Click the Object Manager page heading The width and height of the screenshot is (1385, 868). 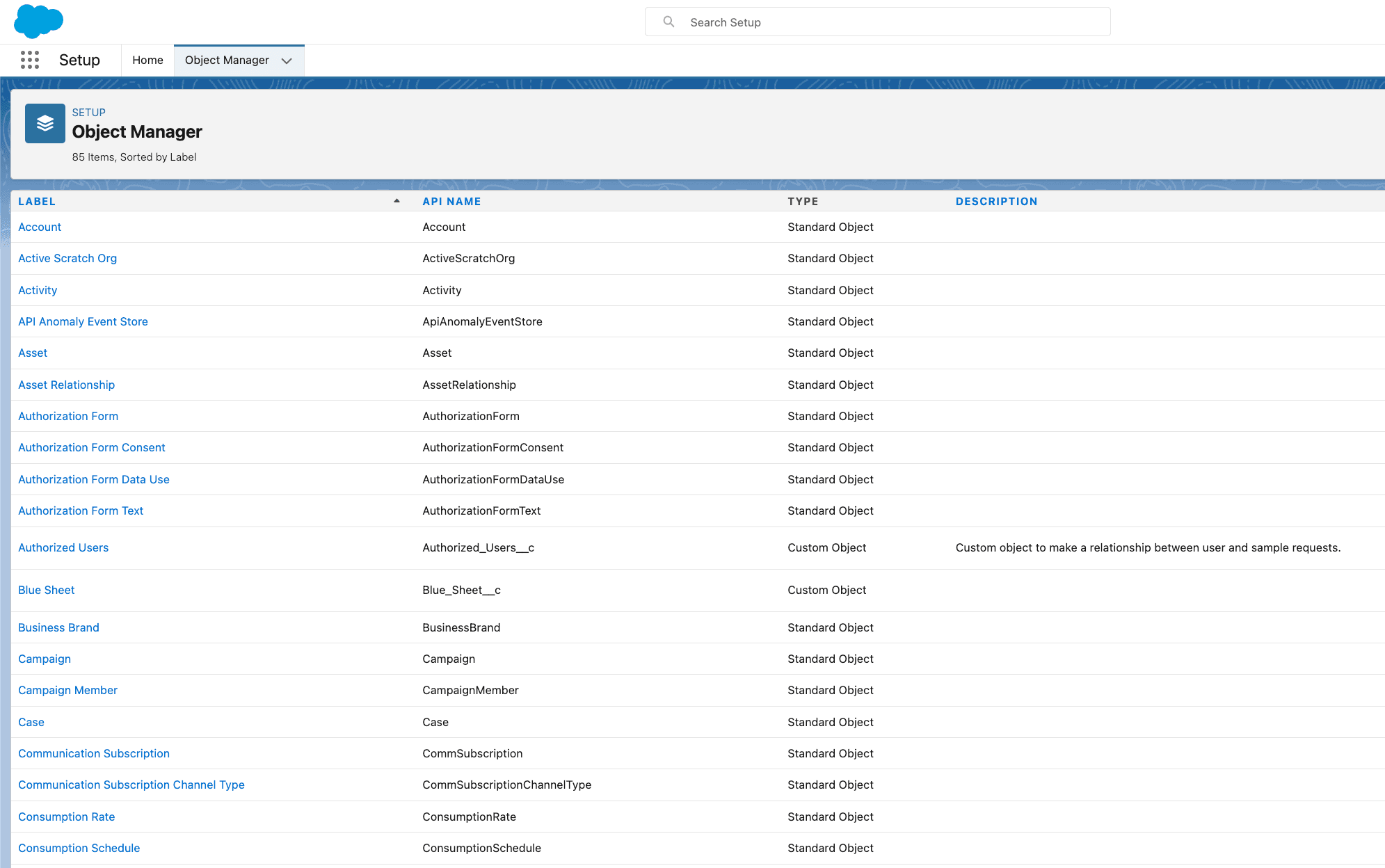click(137, 131)
